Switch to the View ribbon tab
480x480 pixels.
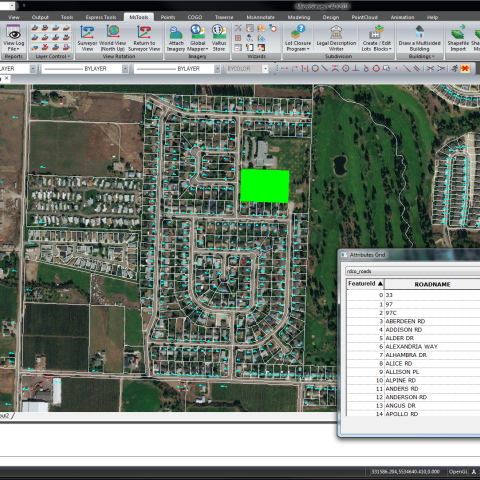click(14, 17)
